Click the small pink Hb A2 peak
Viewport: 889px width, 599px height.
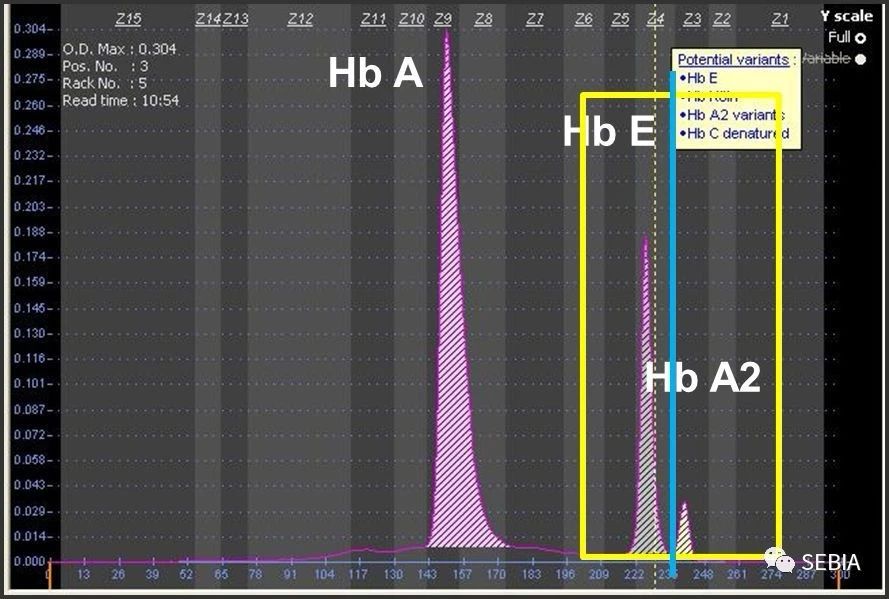pyautogui.click(x=685, y=530)
